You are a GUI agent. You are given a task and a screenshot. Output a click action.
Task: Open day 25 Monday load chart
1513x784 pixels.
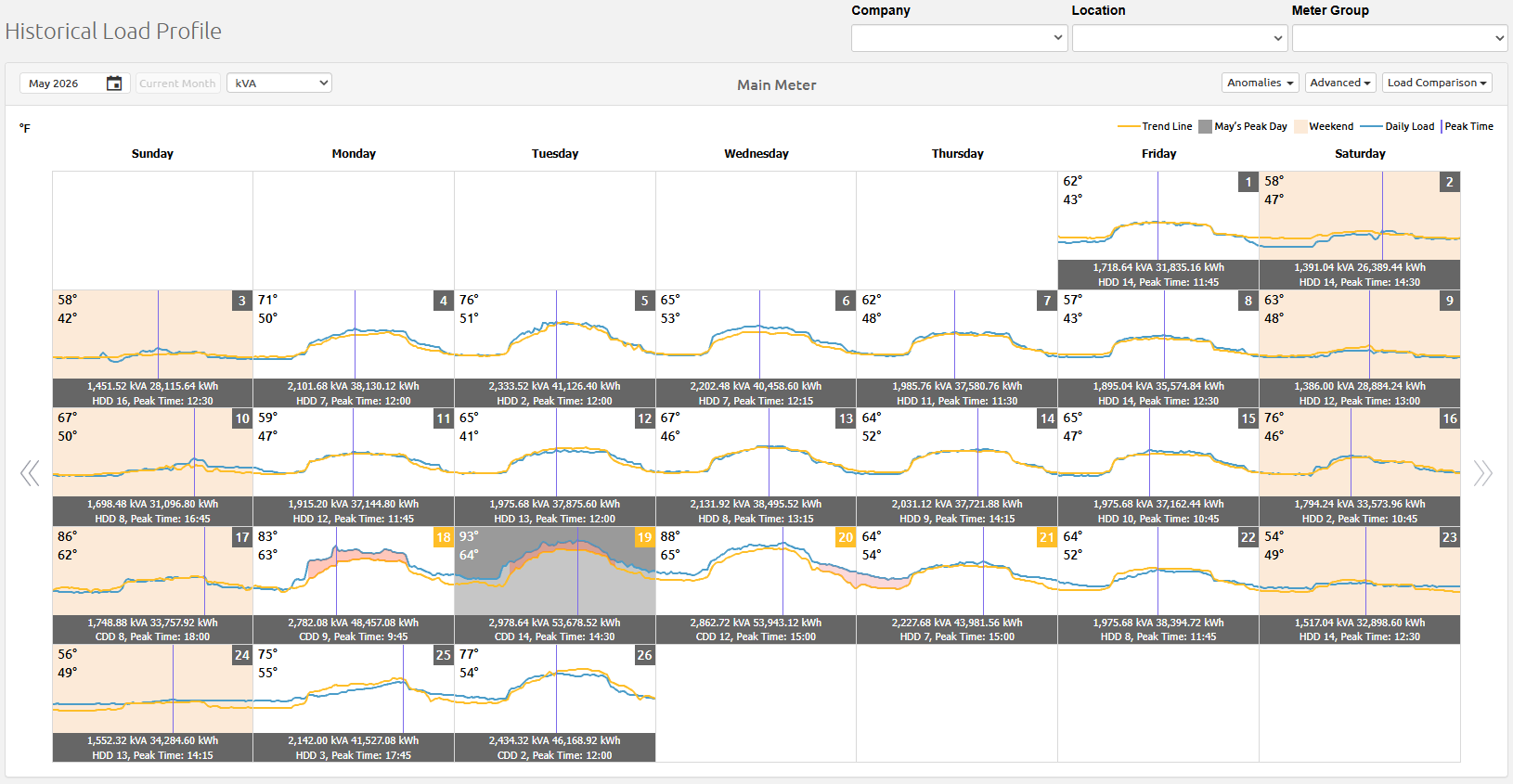click(x=354, y=689)
